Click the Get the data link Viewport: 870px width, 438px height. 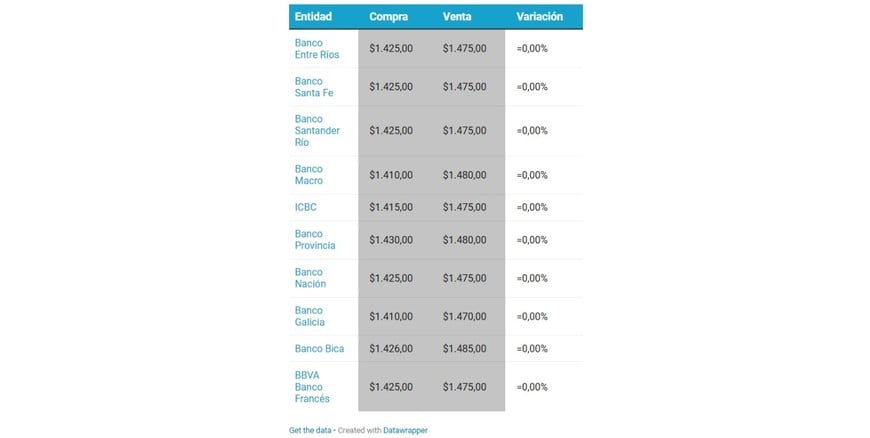[308, 430]
